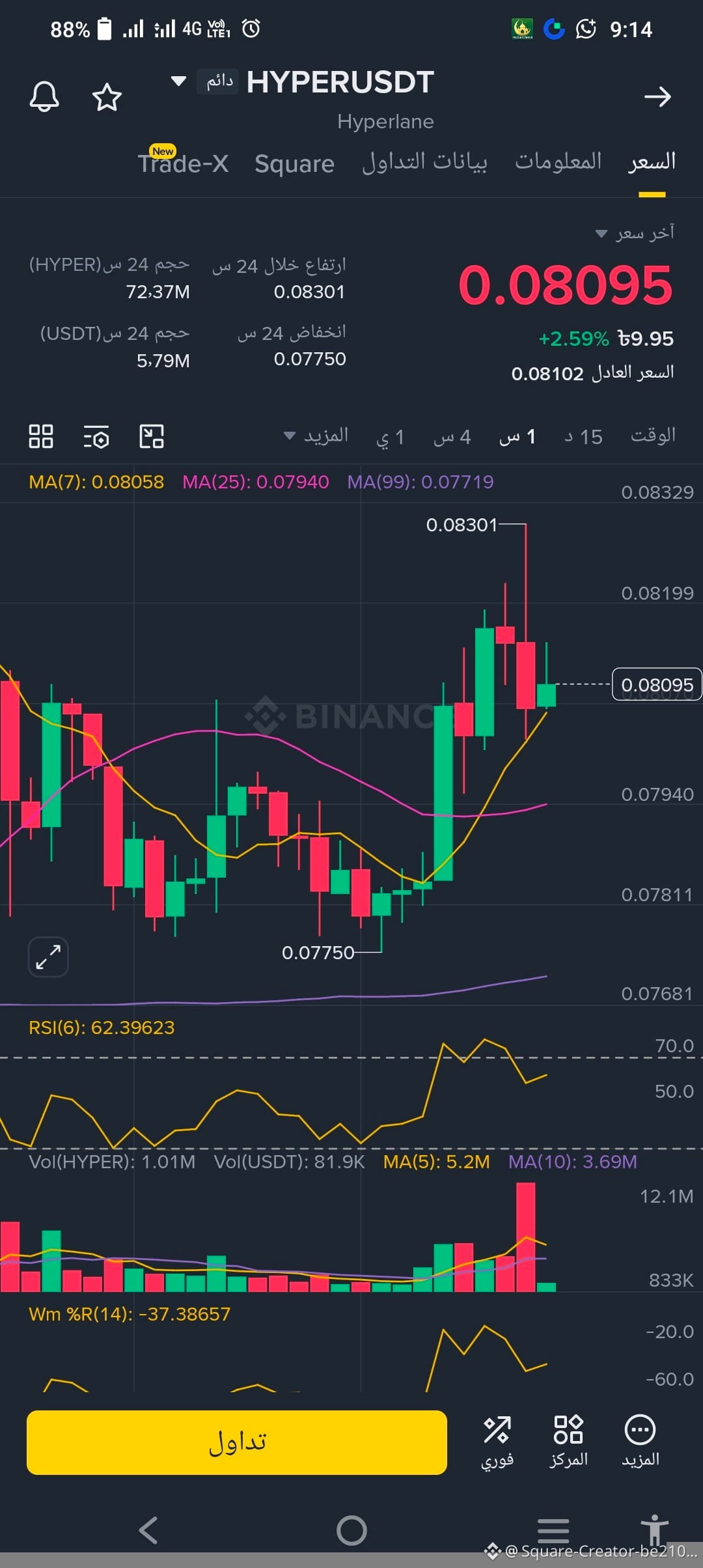The height and width of the screenshot is (1568, 703).
Task: Select the 4 س timeframe
Action: click(x=452, y=437)
